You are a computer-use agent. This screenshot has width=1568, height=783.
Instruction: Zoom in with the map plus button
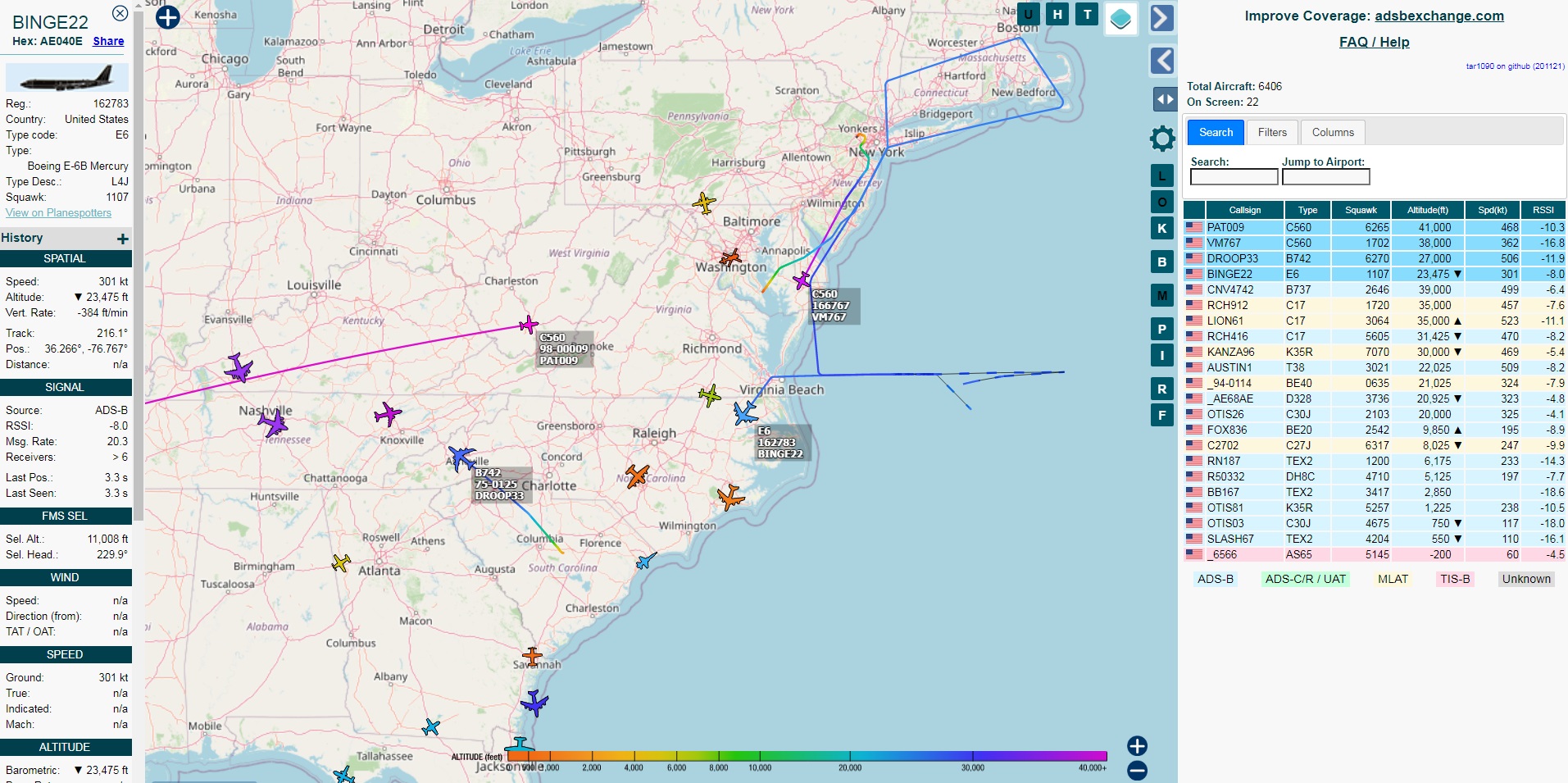point(1137,745)
